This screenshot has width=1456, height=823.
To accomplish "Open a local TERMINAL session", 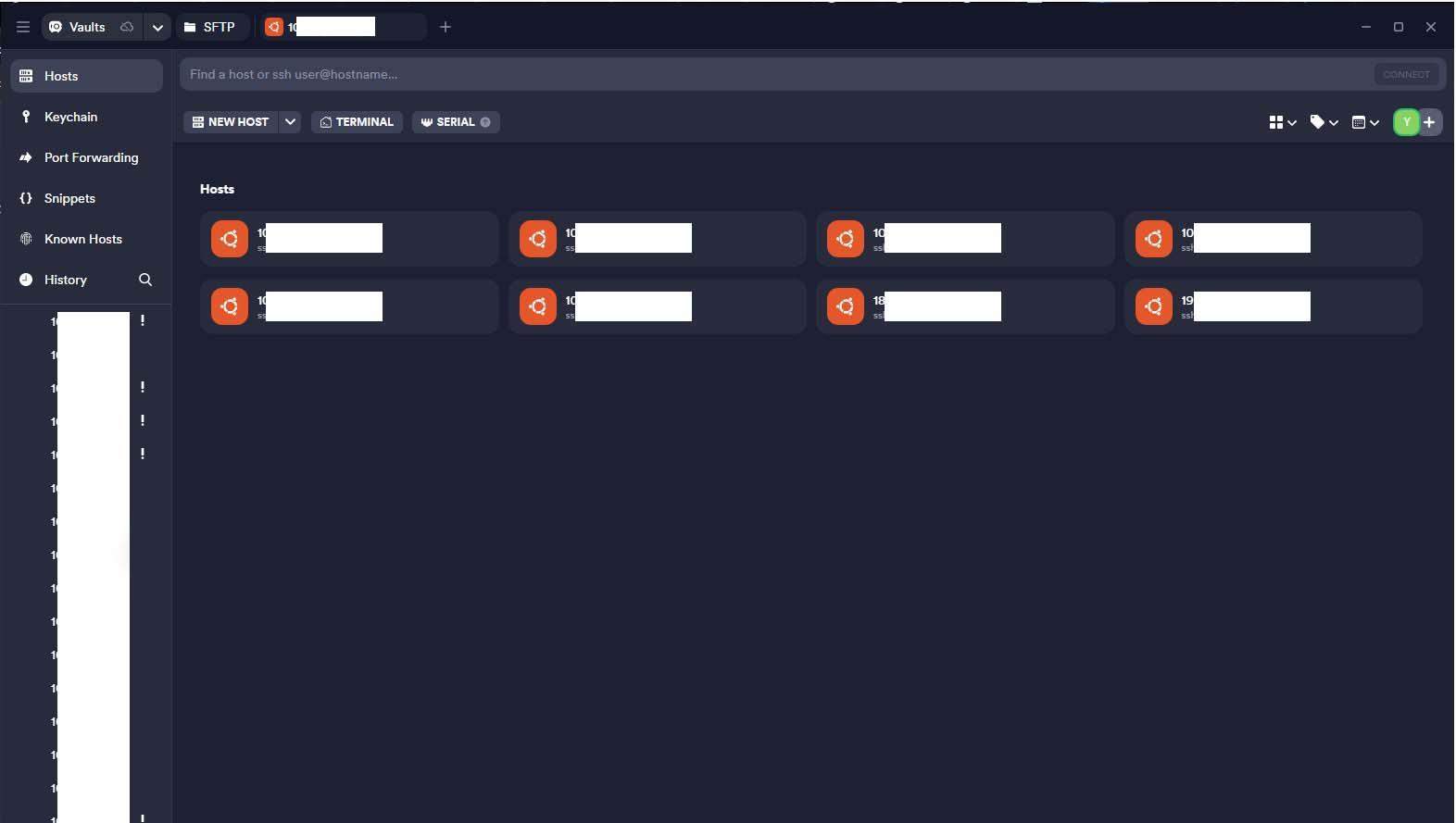I will [357, 122].
